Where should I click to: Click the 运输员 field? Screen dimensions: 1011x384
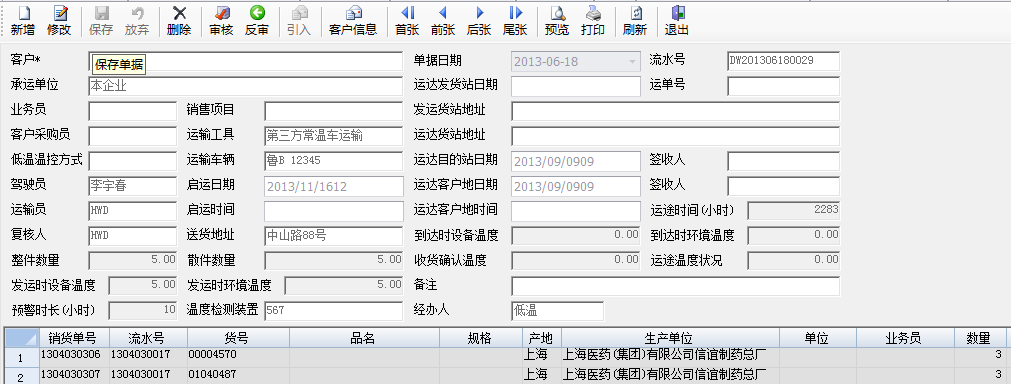pyautogui.click(x=132, y=210)
